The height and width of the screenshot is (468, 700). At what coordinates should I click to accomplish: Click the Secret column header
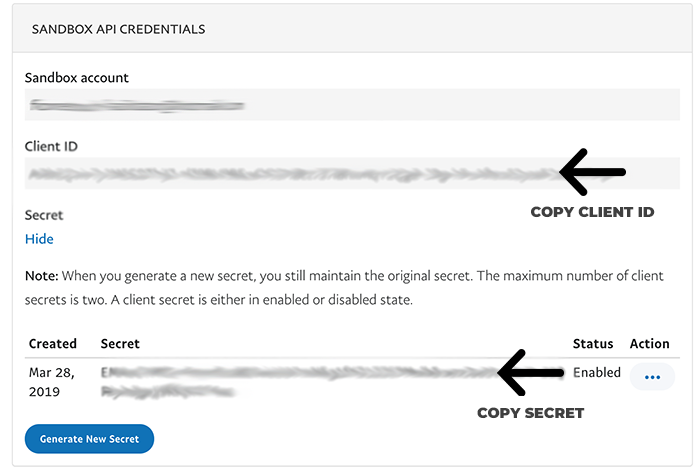[x=120, y=343]
